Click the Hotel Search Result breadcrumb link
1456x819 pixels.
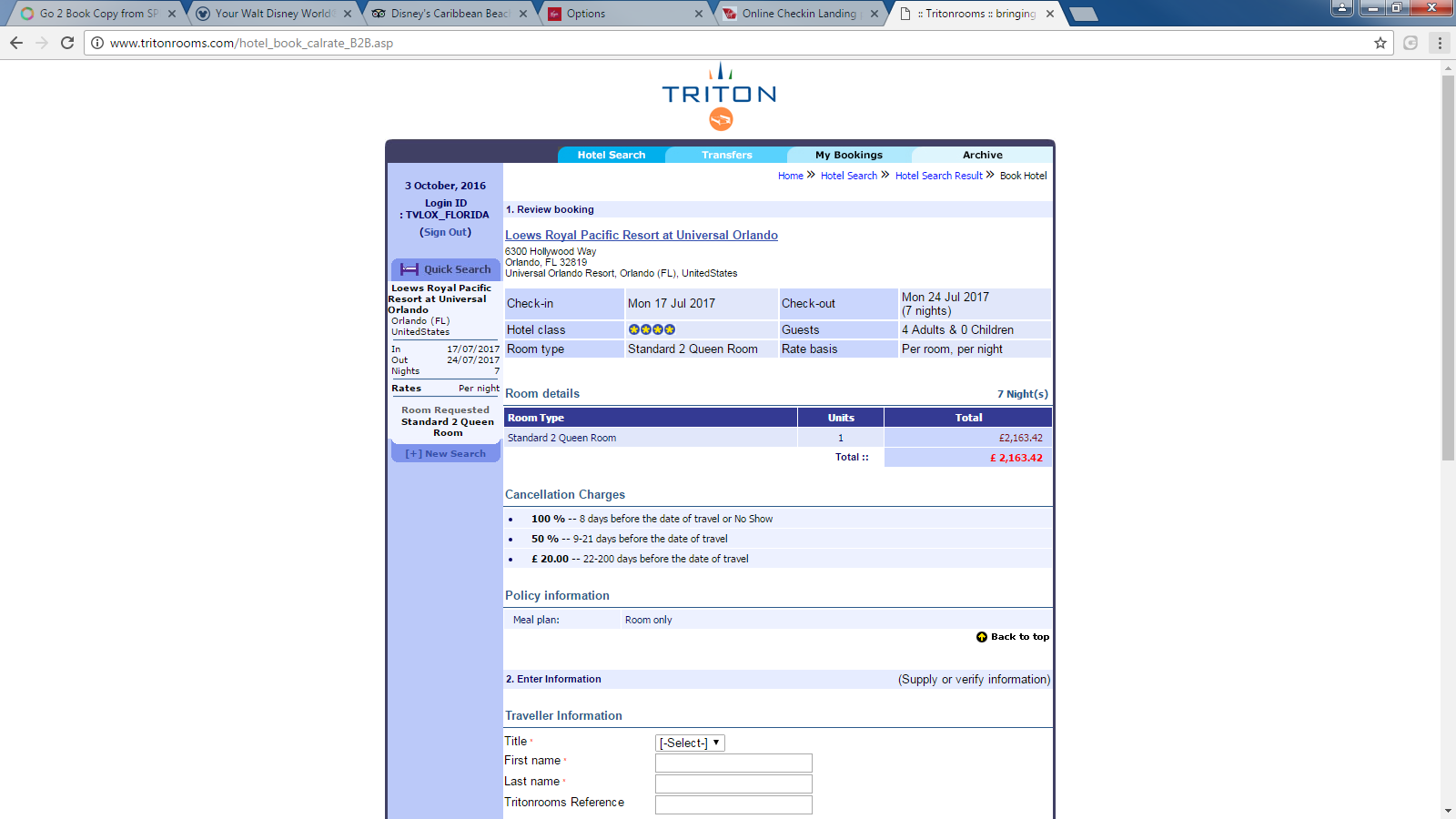coord(939,176)
